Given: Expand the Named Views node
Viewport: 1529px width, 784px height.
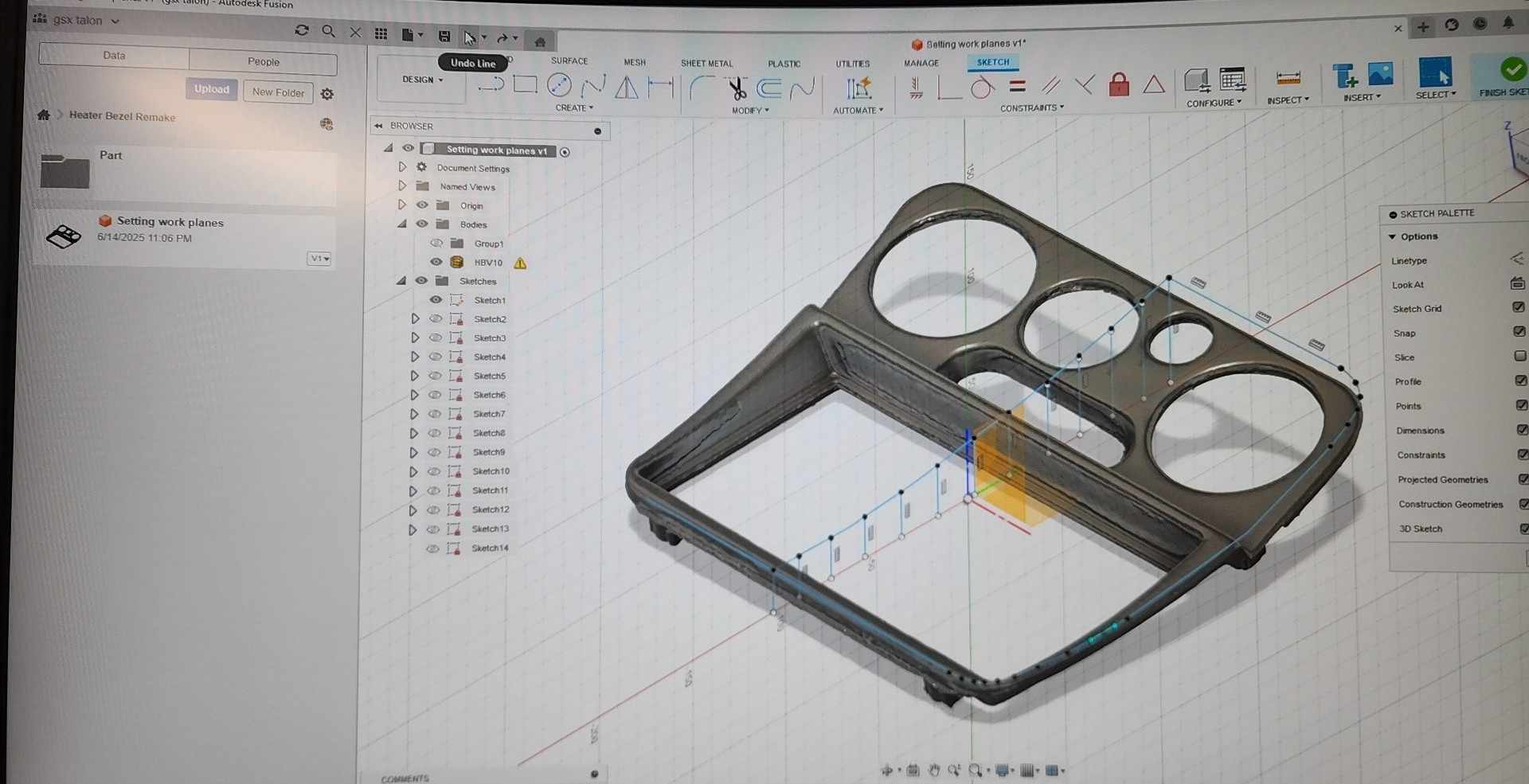Looking at the screenshot, I should click(402, 185).
